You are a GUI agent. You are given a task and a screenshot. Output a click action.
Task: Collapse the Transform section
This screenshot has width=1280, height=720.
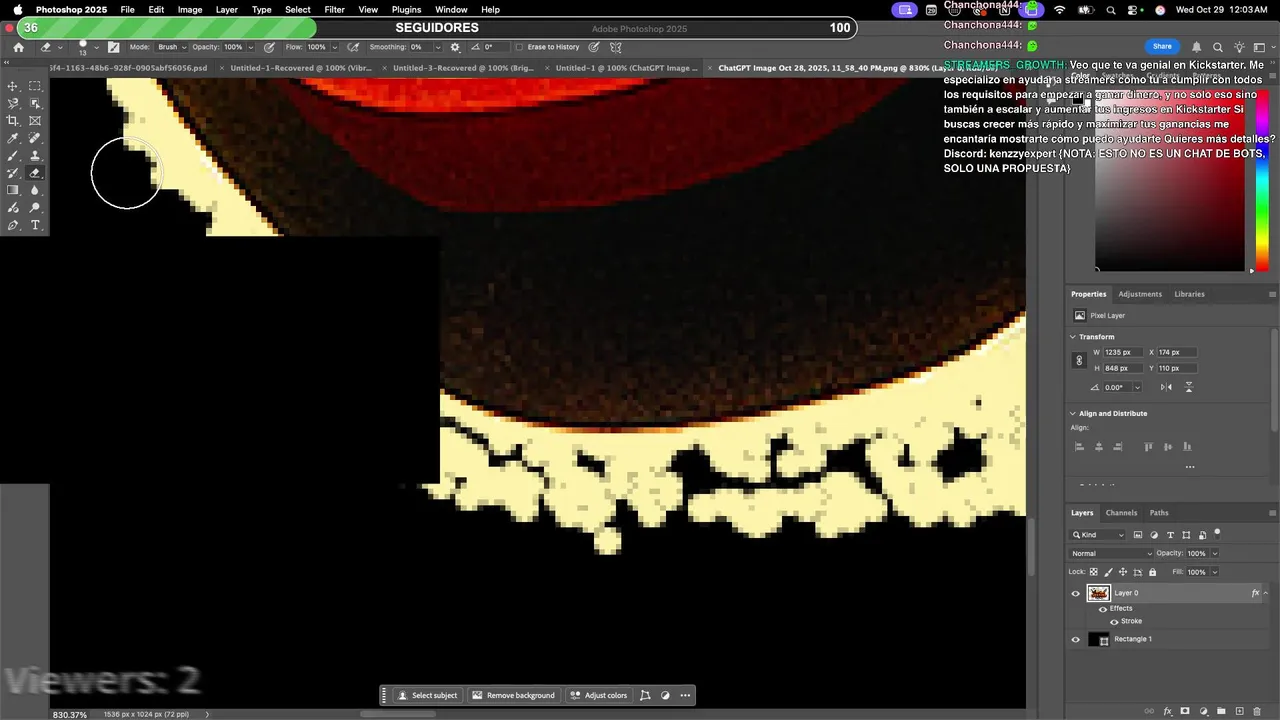click(x=1073, y=337)
